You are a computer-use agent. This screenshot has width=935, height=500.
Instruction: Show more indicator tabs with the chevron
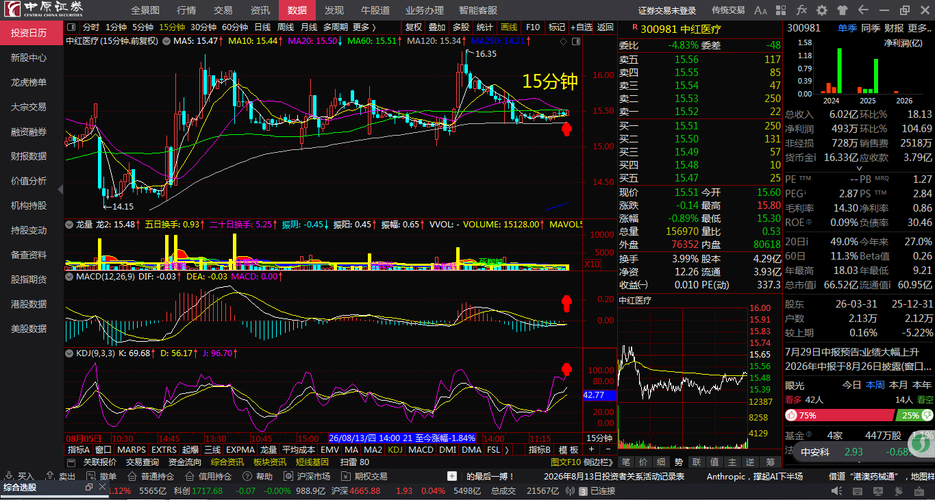pos(507,449)
